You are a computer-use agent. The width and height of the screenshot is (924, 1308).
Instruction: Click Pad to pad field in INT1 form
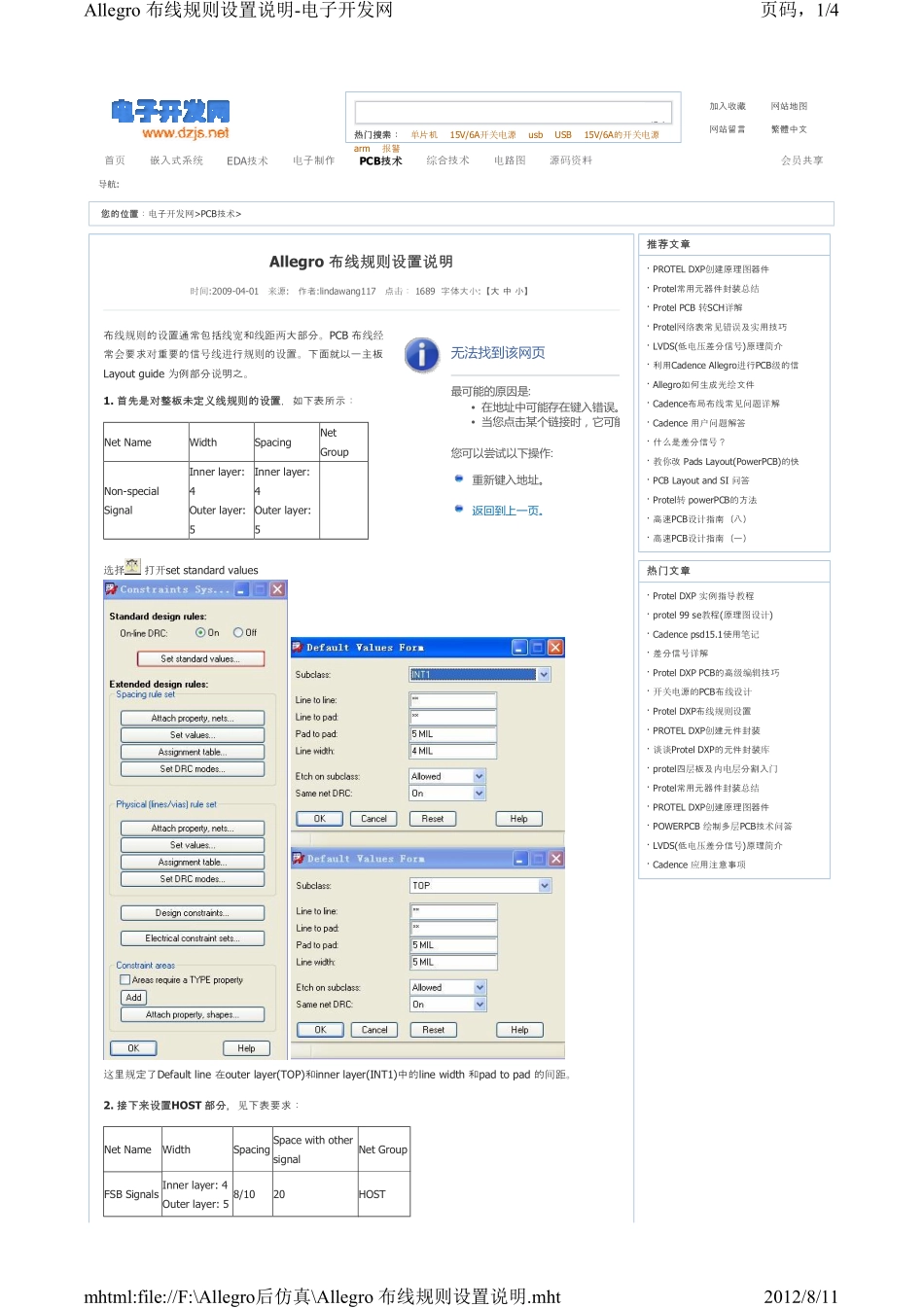453,734
